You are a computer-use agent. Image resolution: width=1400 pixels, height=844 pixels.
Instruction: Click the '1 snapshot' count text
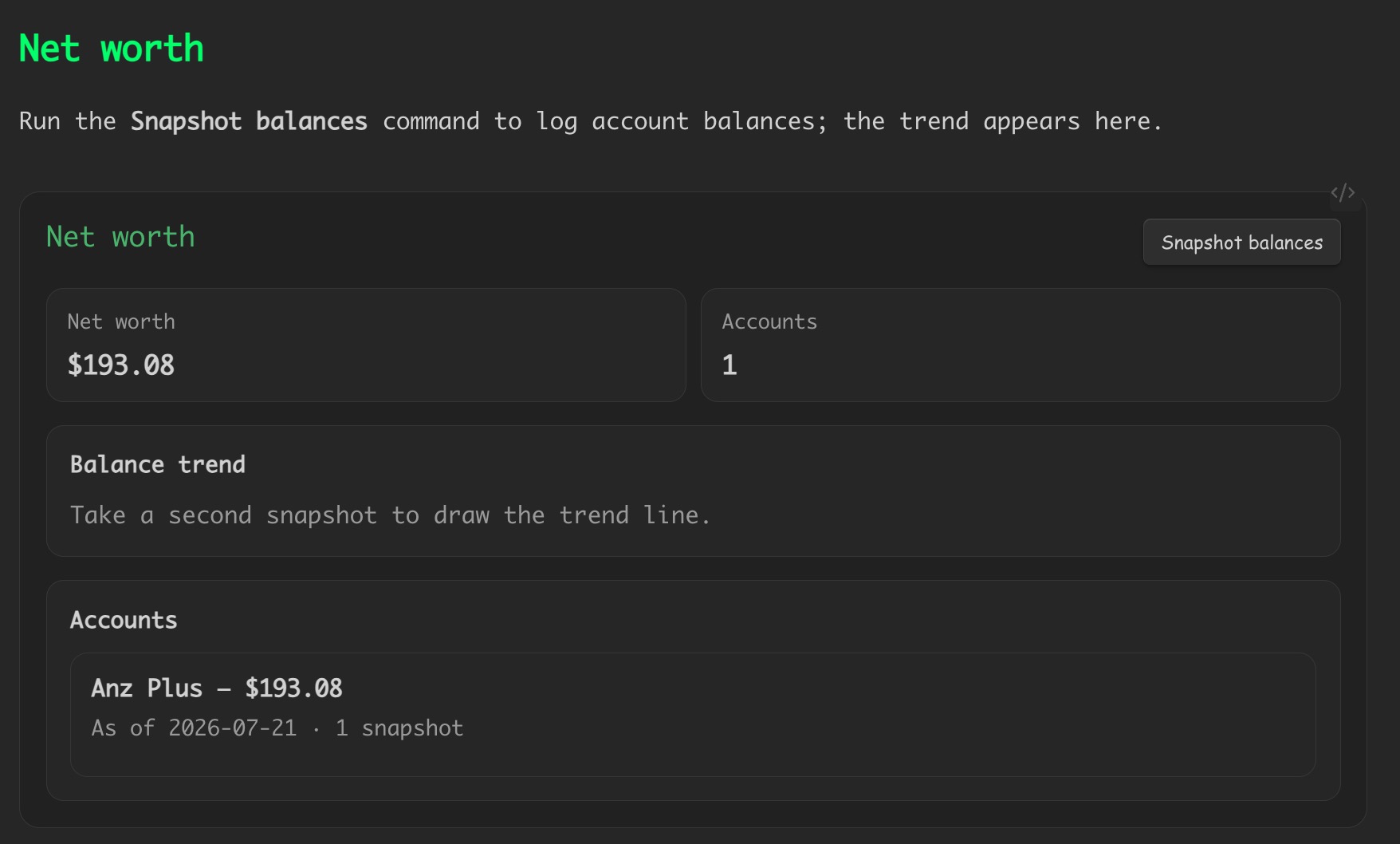(x=399, y=728)
